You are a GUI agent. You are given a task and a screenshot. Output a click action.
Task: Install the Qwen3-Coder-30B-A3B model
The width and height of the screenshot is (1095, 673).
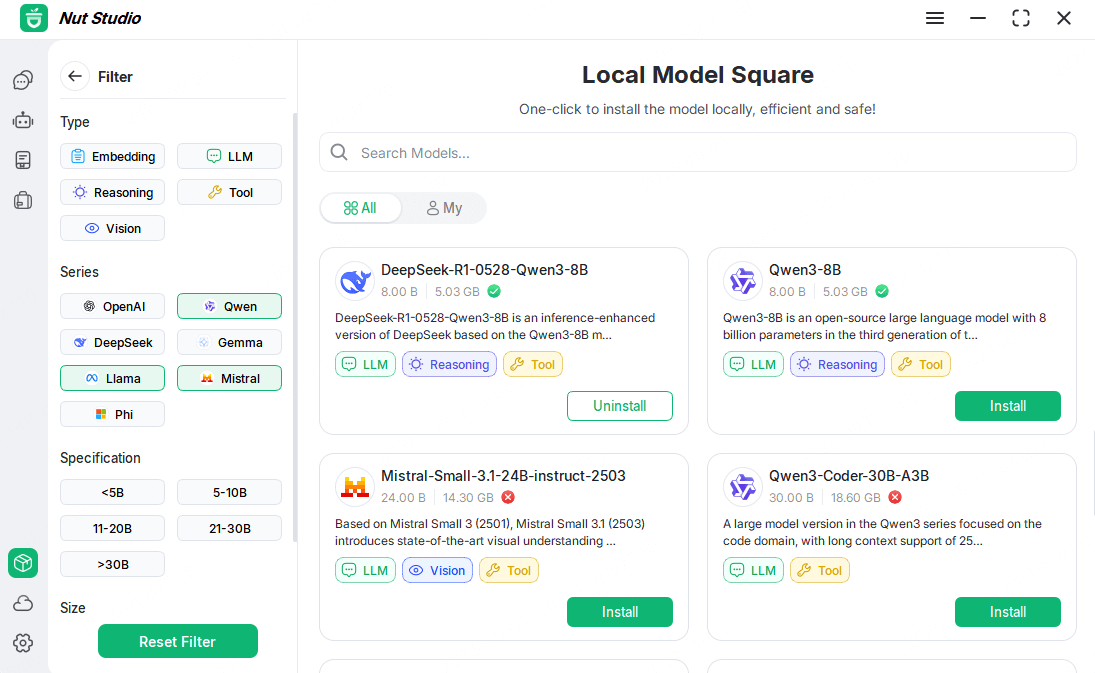tap(1008, 612)
